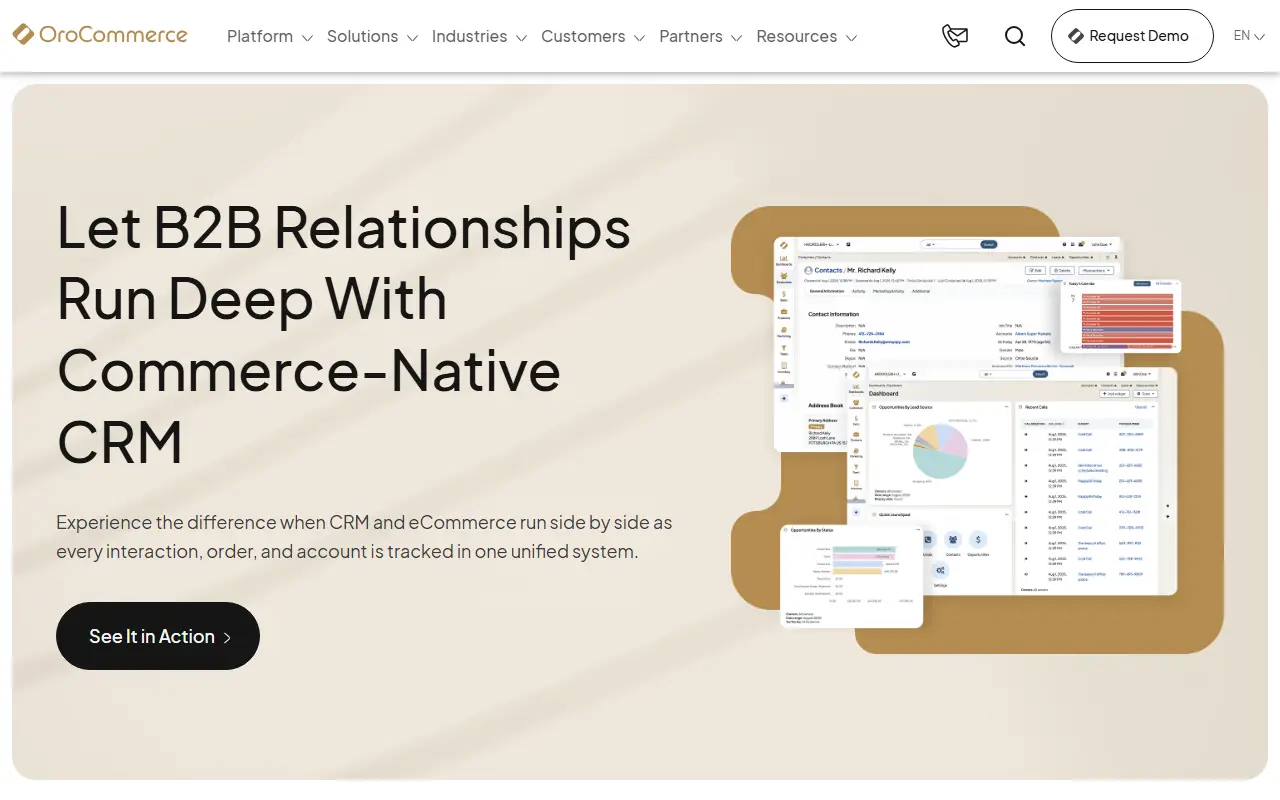Expand the chevron next to Resources
Image resolution: width=1280 pixels, height=800 pixels.
(x=851, y=38)
